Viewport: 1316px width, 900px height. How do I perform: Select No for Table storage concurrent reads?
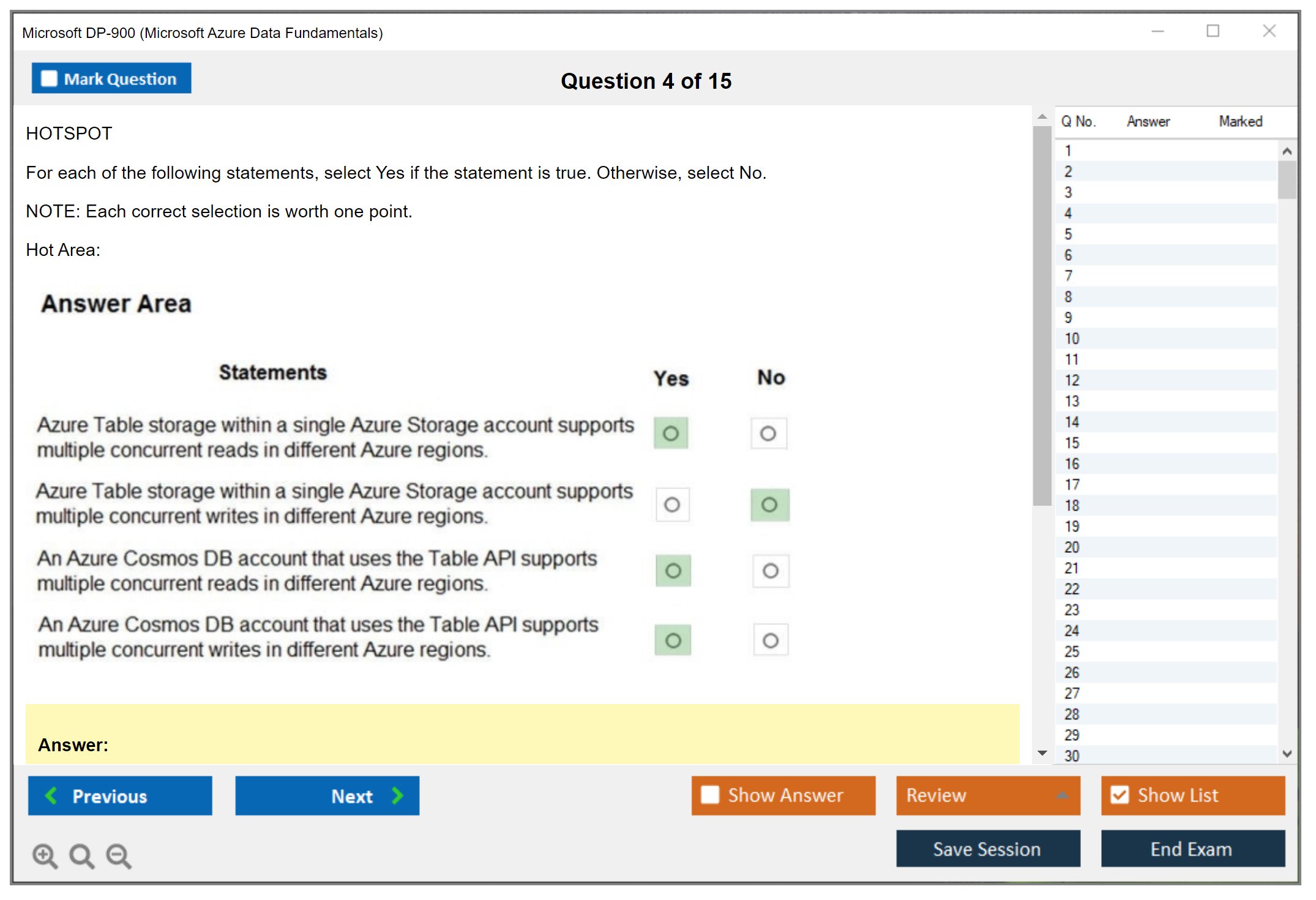(x=768, y=433)
